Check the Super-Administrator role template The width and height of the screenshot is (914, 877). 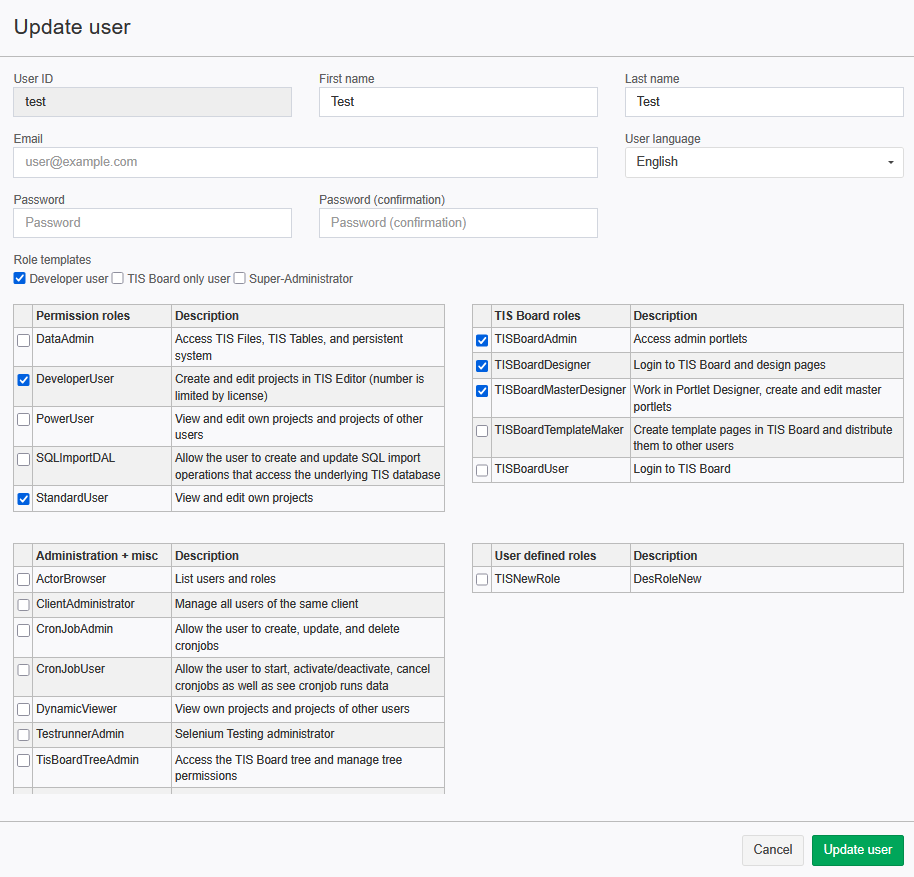(240, 279)
